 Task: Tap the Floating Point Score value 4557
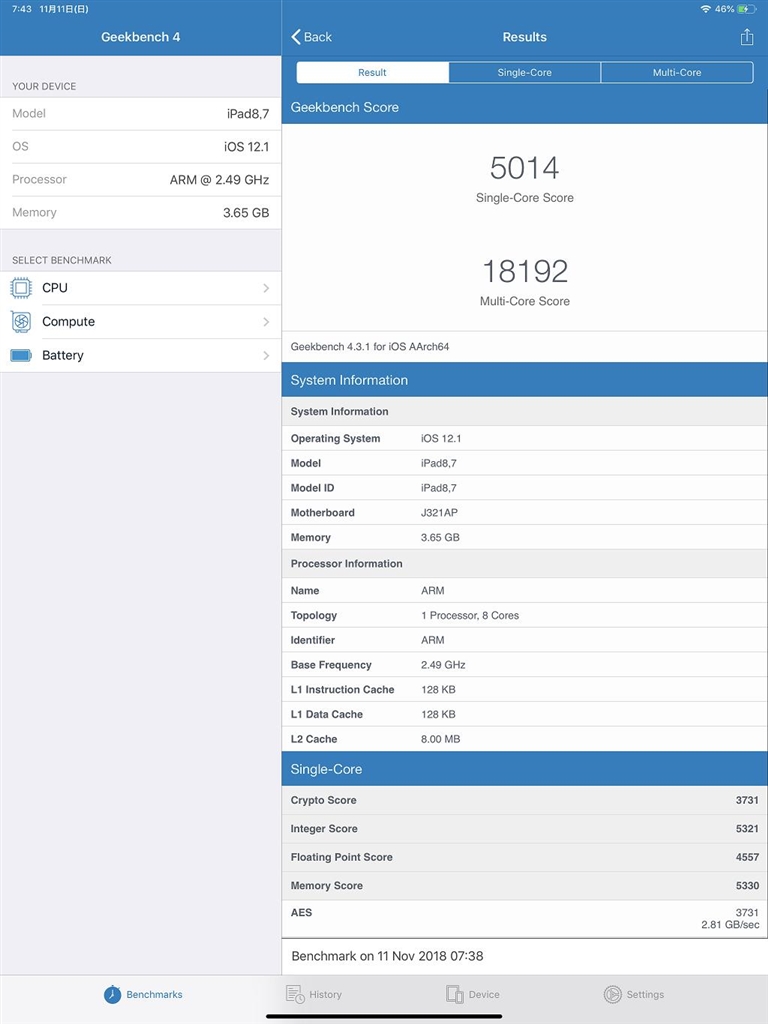coord(747,857)
